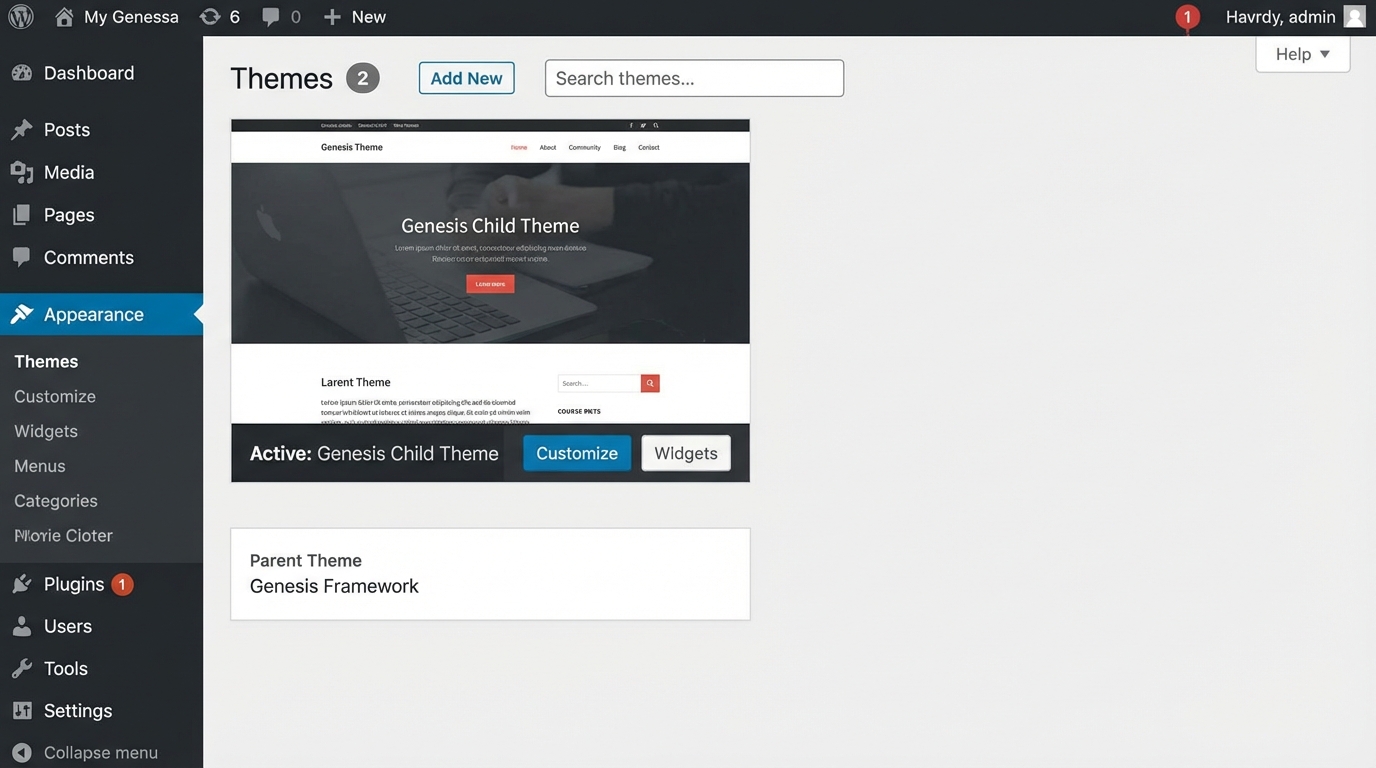Image resolution: width=1376 pixels, height=768 pixels.
Task: Open Media using its sidebar icon
Action: (22, 171)
